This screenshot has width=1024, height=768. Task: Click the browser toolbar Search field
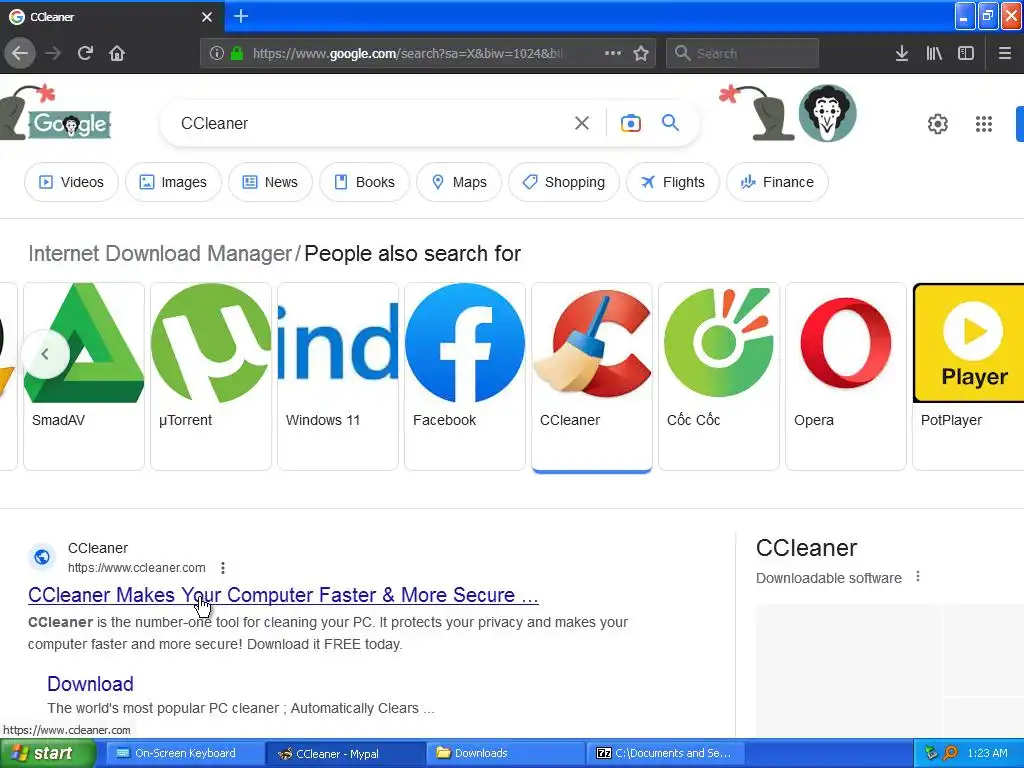(x=742, y=53)
